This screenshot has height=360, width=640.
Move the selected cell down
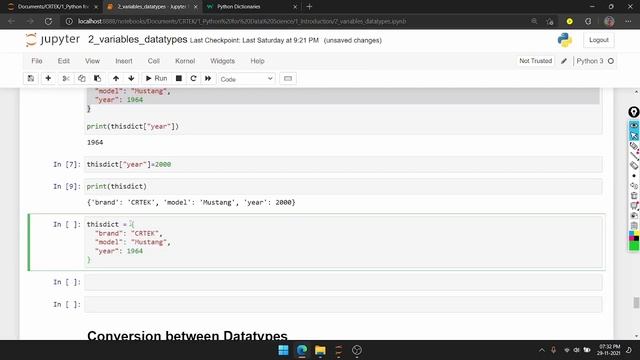click(x=131, y=78)
